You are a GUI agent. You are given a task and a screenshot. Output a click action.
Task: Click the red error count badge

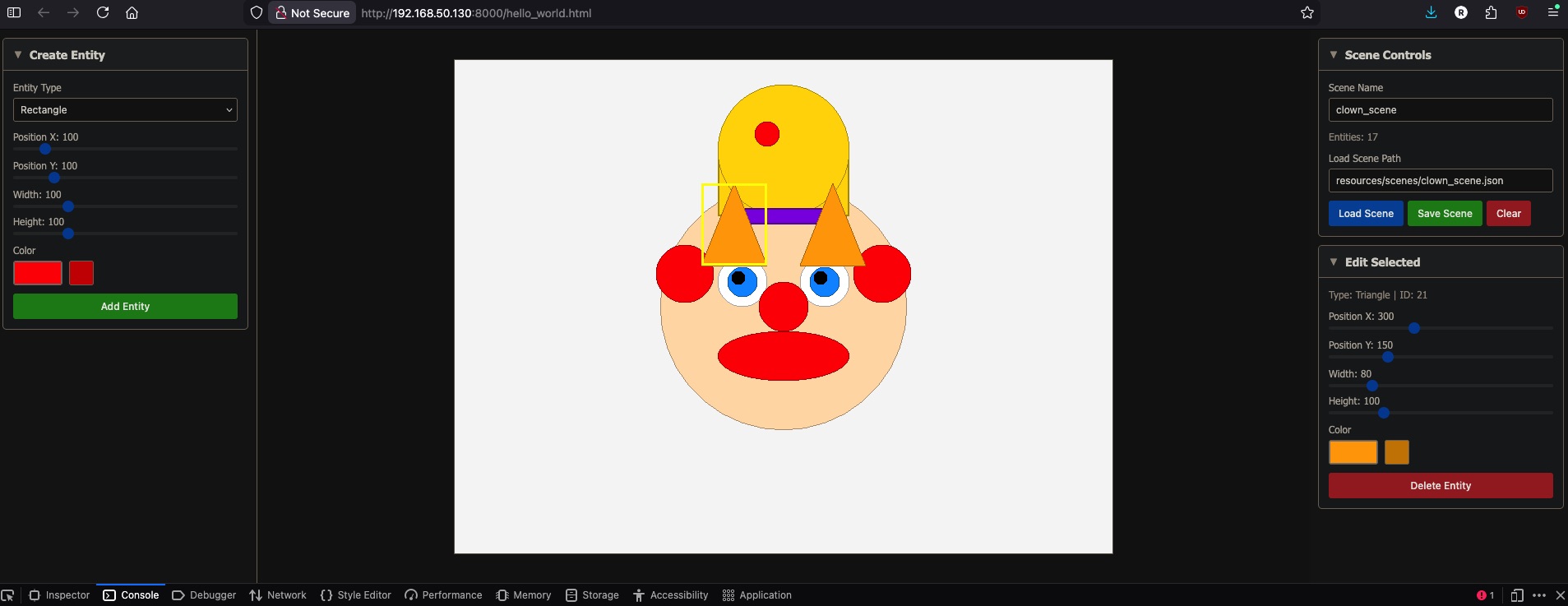(1485, 595)
